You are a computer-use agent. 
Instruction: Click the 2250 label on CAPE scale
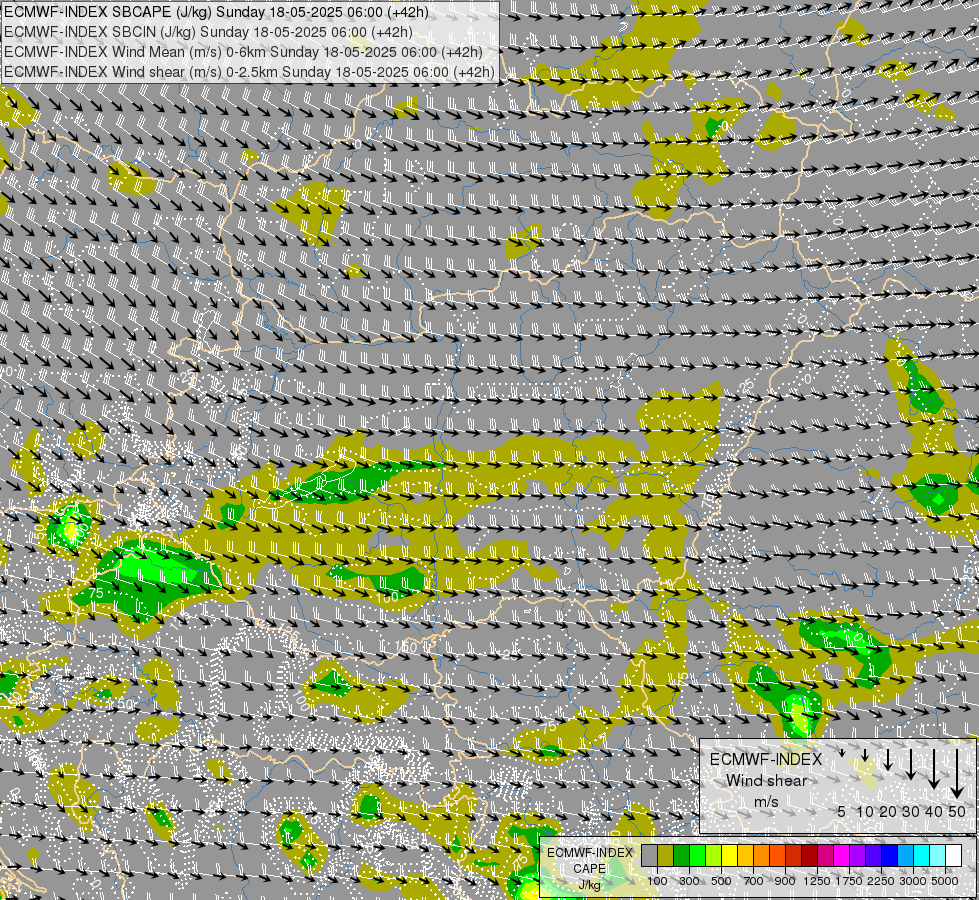pyautogui.click(x=881, y=881)
